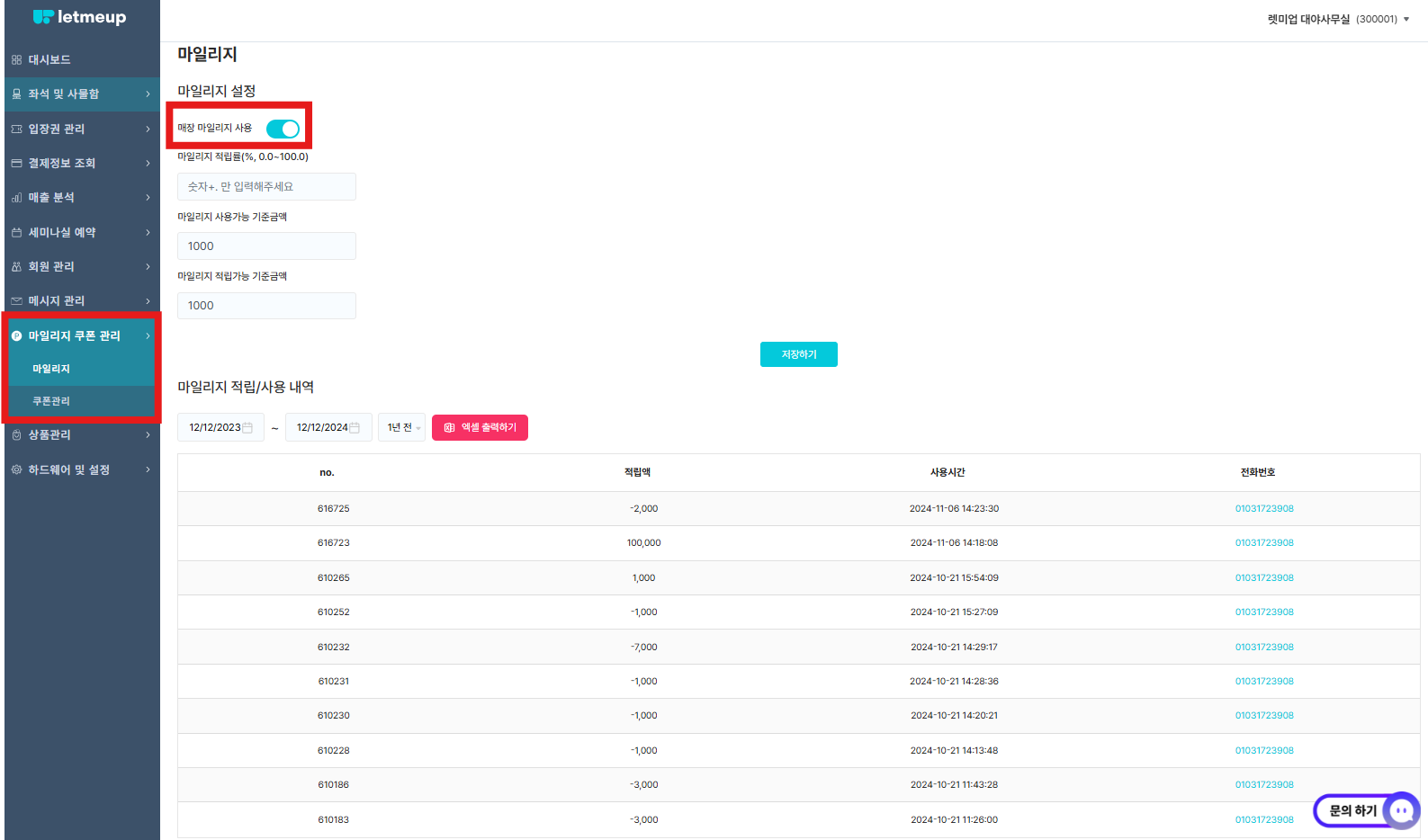Expand 하드웨어 및 설정 menu chevron
This screenshot has width=1428, height=840.
pyautogui.click(x=148, y=470)
